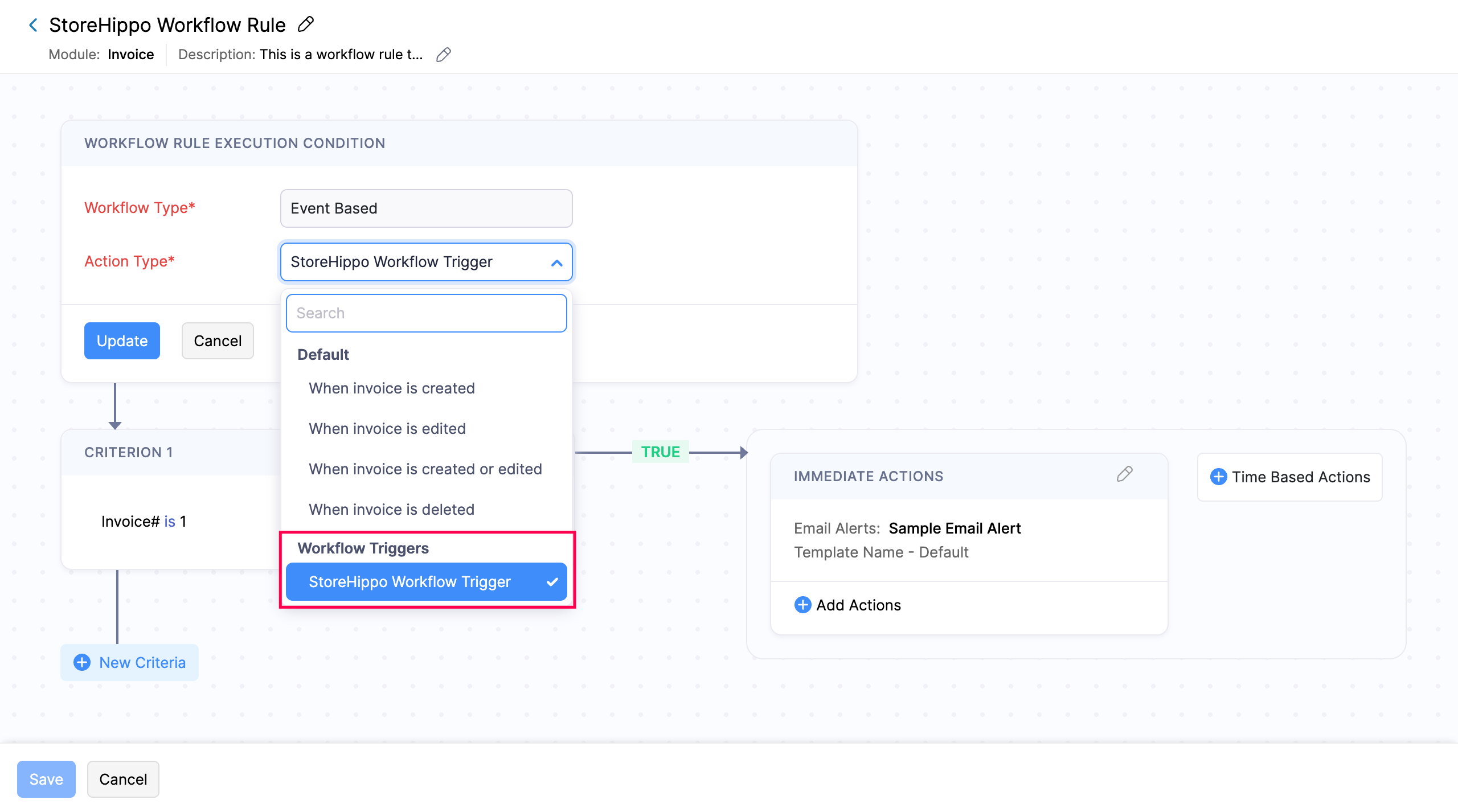Open the Workflow Type field

425,208
